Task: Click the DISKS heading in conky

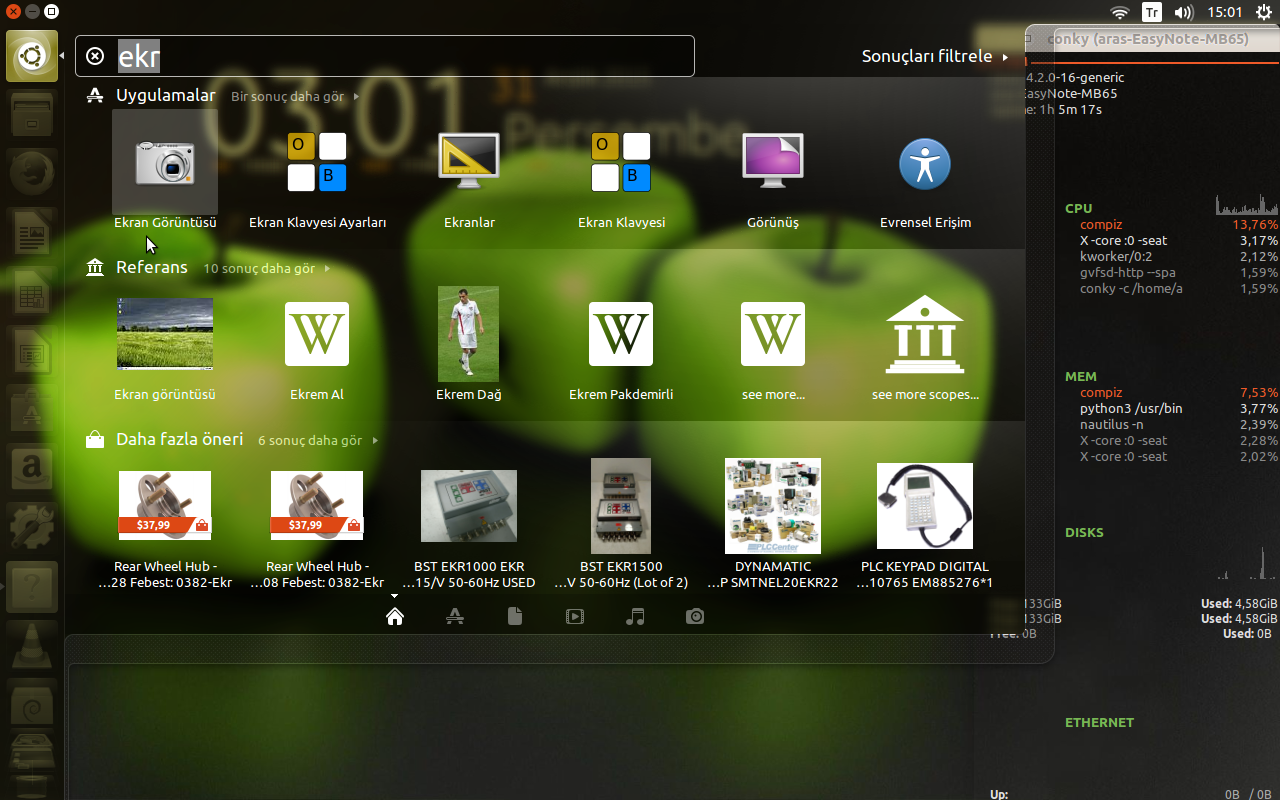Action: click(1084, 533)
